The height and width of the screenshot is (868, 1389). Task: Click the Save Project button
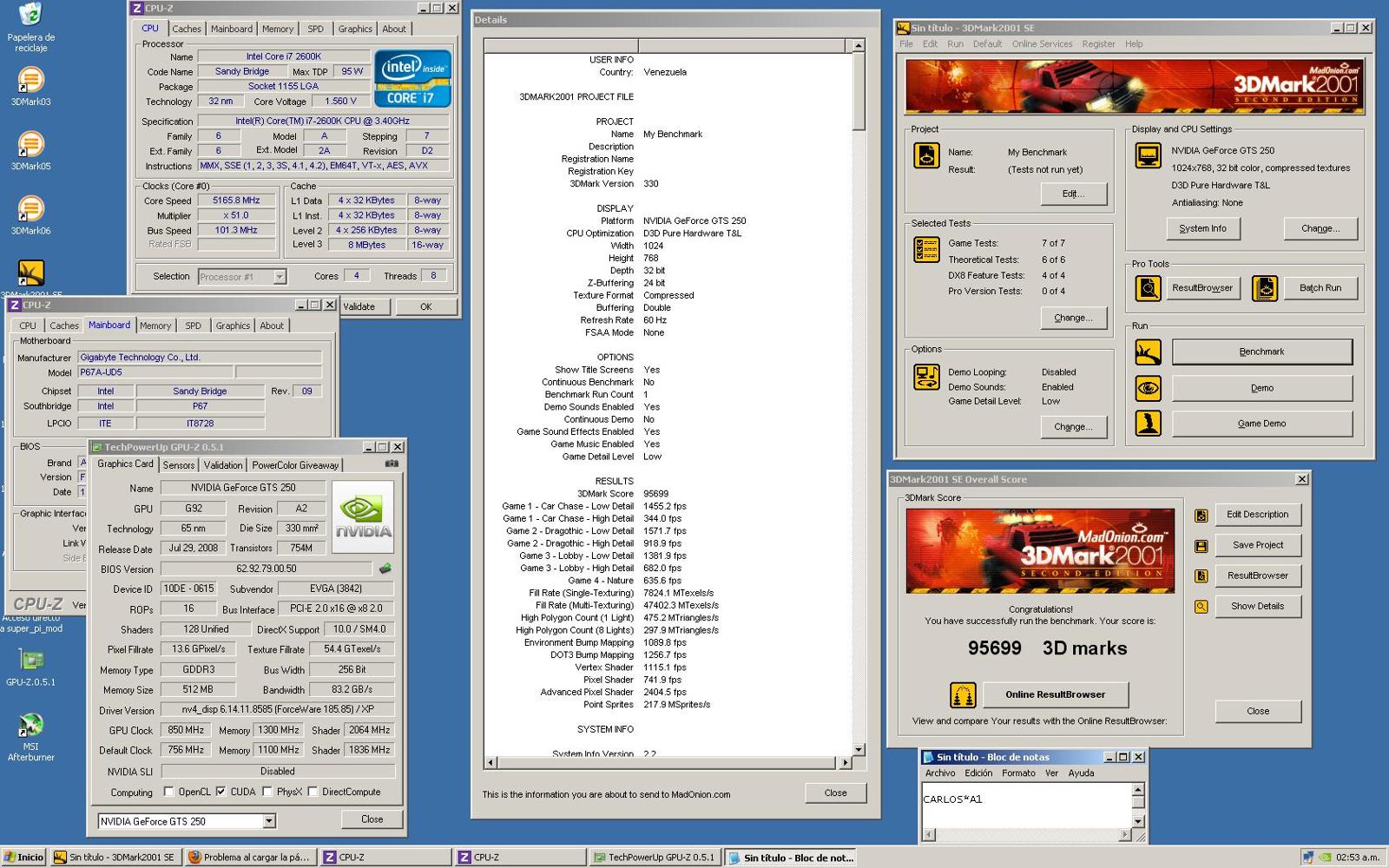pos(1257,545)
